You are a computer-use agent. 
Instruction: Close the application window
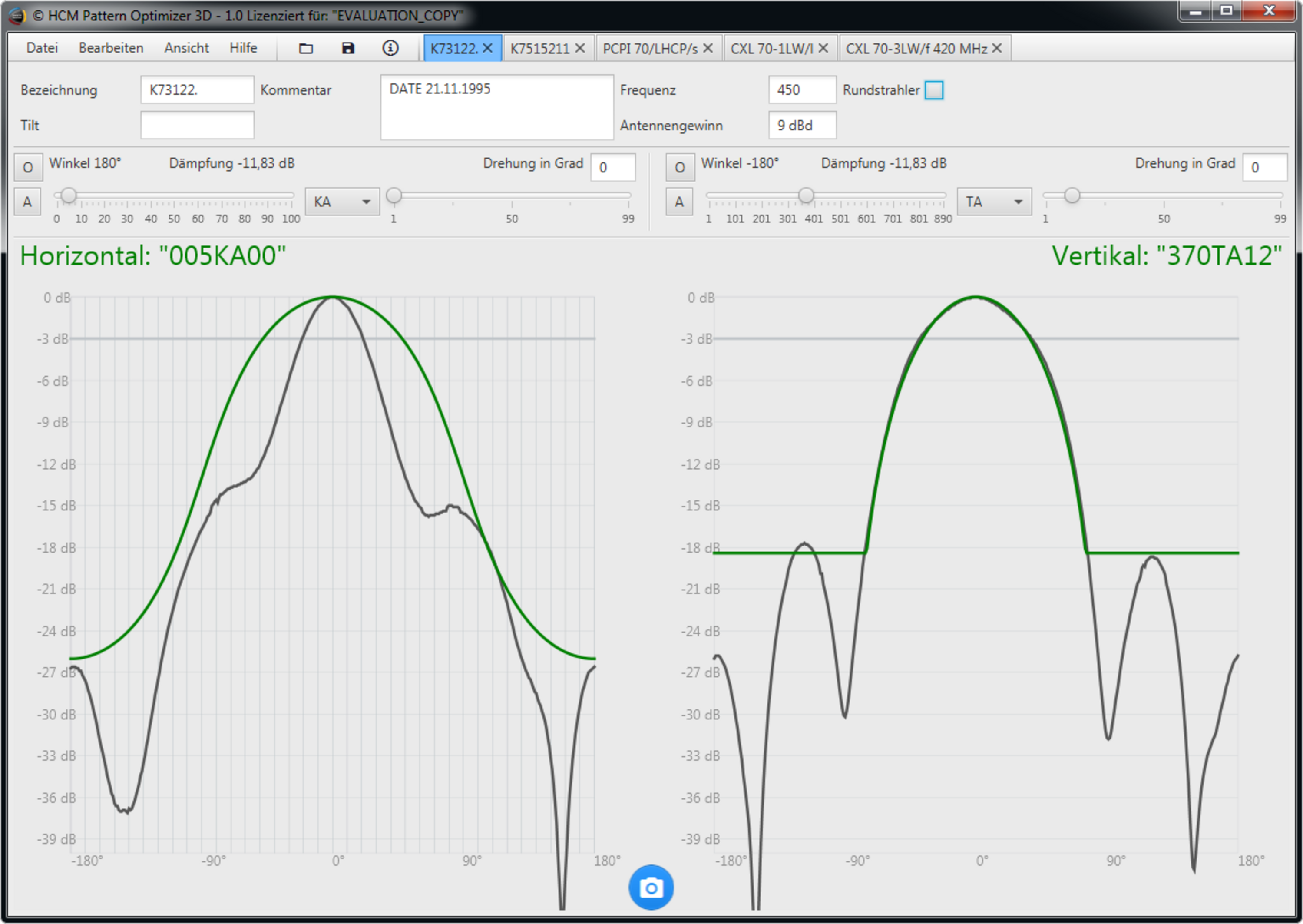pos(1268,11)
